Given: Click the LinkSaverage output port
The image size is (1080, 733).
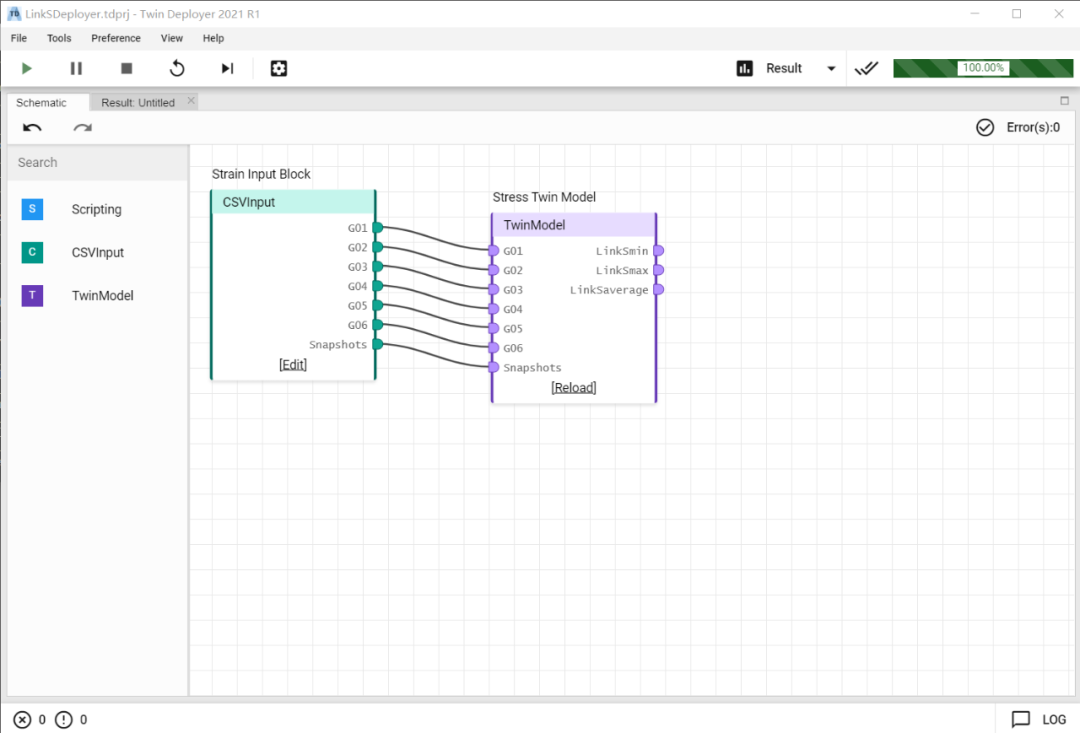Looking at the screenshot, I should pyautogui.click(x=658, y=289).
